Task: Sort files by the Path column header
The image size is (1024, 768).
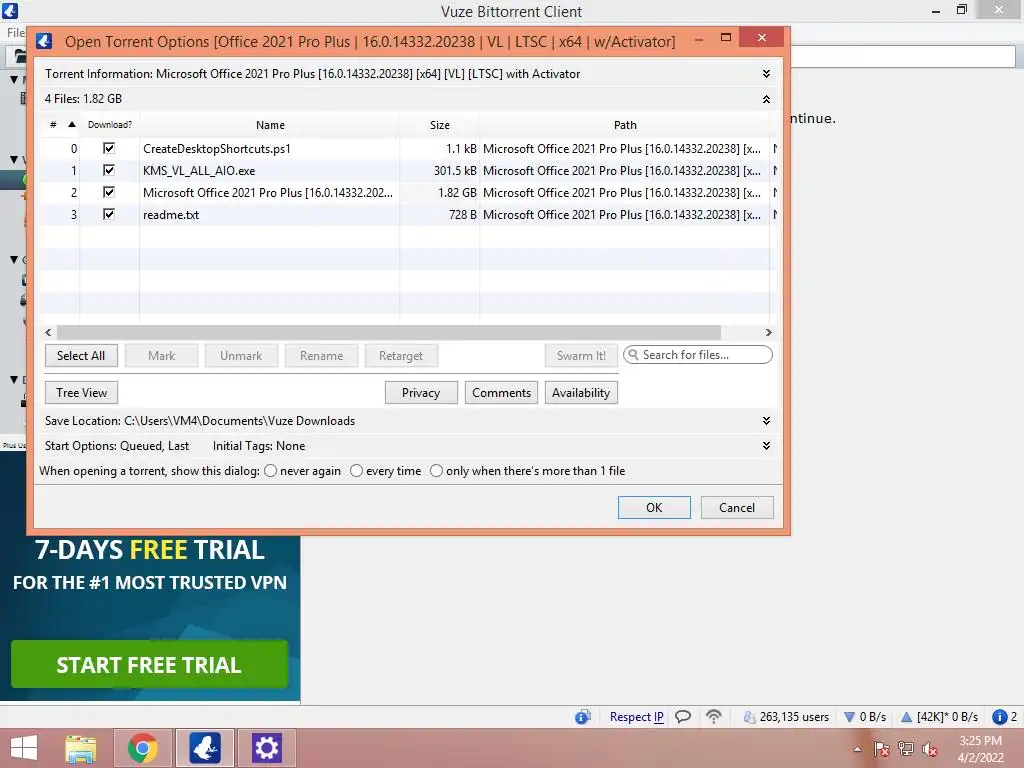Action: pos(624,125)
